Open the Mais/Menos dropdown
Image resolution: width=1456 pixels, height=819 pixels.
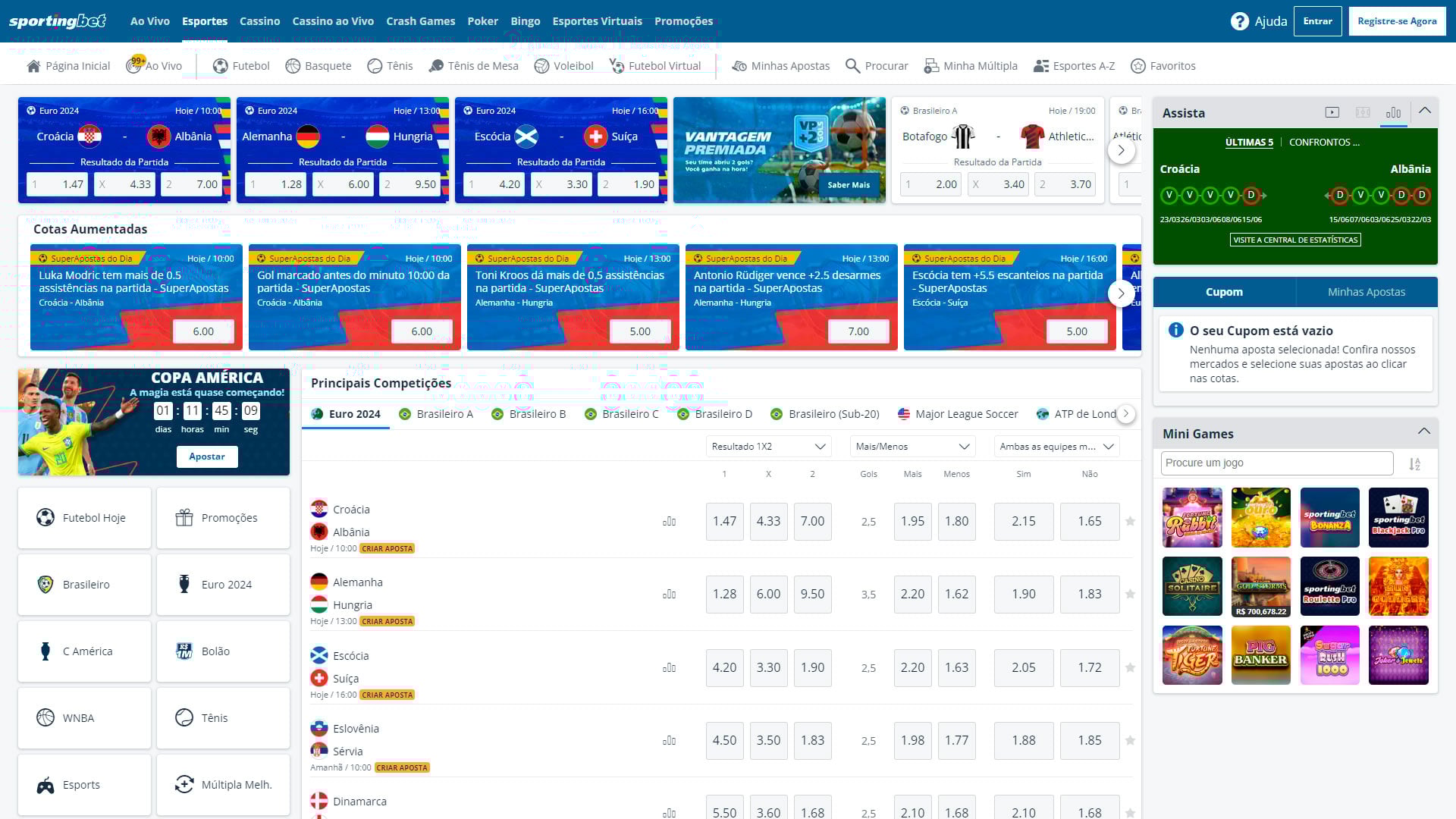pos(912,446)
